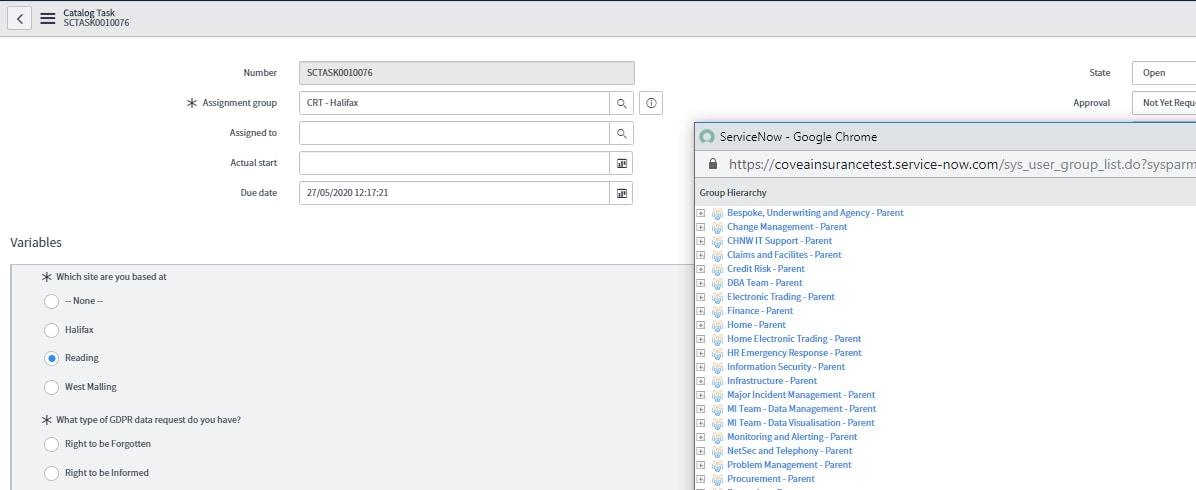
Task: Choose Right to be Forgotten option
Action: [51, 444]
